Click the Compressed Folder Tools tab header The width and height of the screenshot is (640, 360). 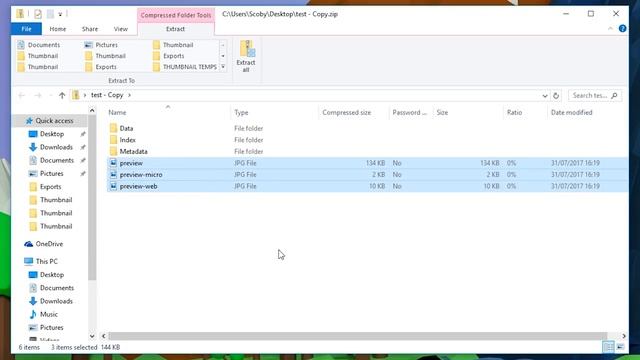(x=176, y=15)
